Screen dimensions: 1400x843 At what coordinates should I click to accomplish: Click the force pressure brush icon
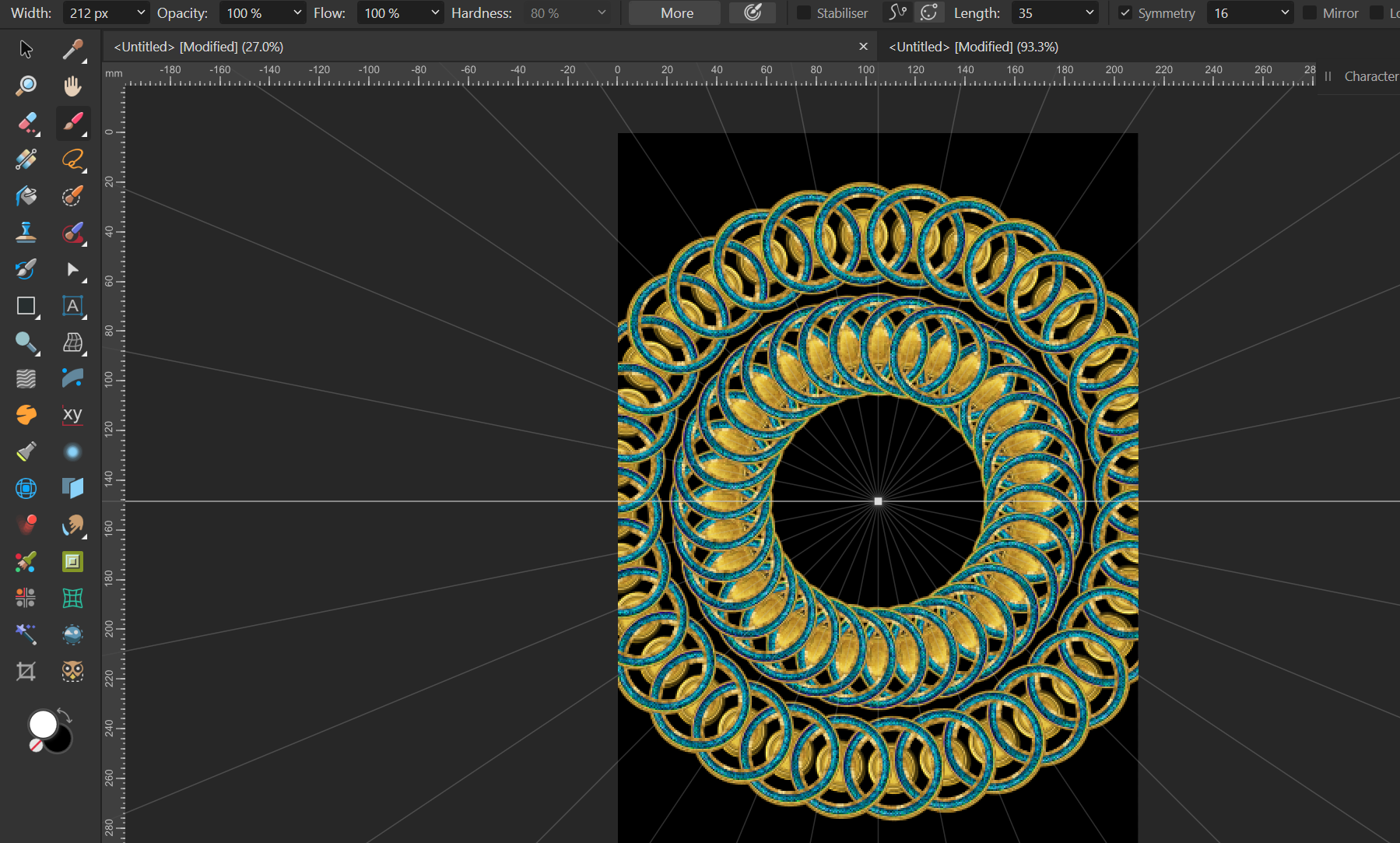pos(753,12)
